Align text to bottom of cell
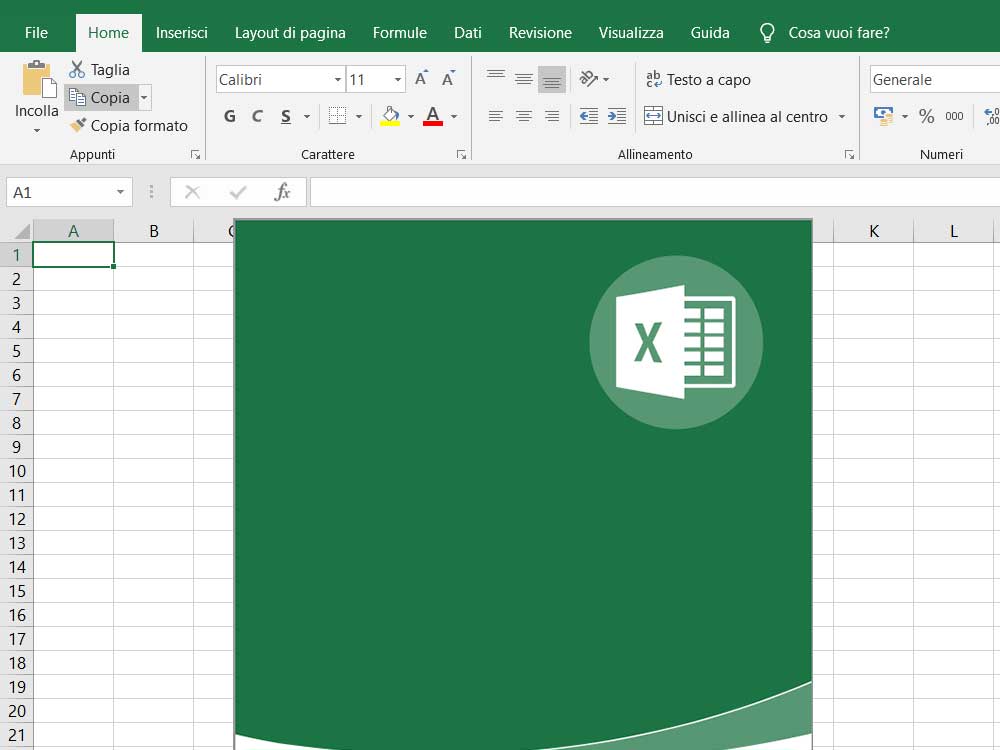 click(552, 80)
